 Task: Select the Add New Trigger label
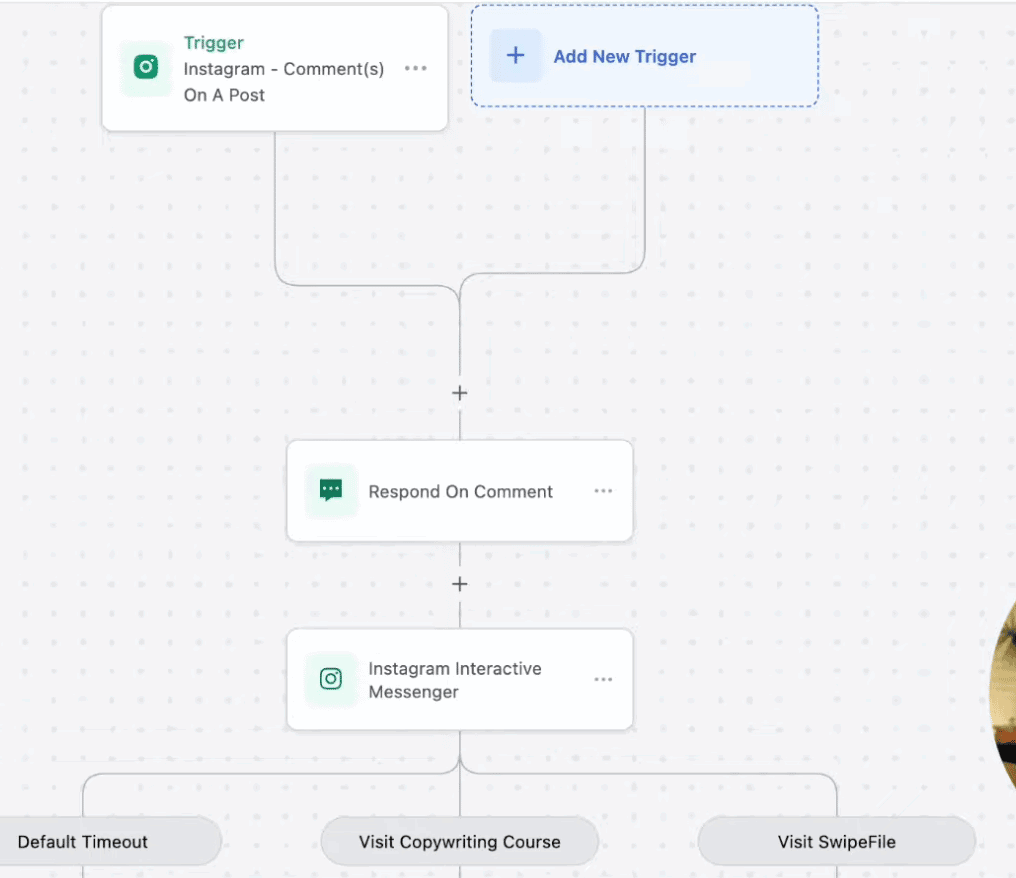[624, 57]
